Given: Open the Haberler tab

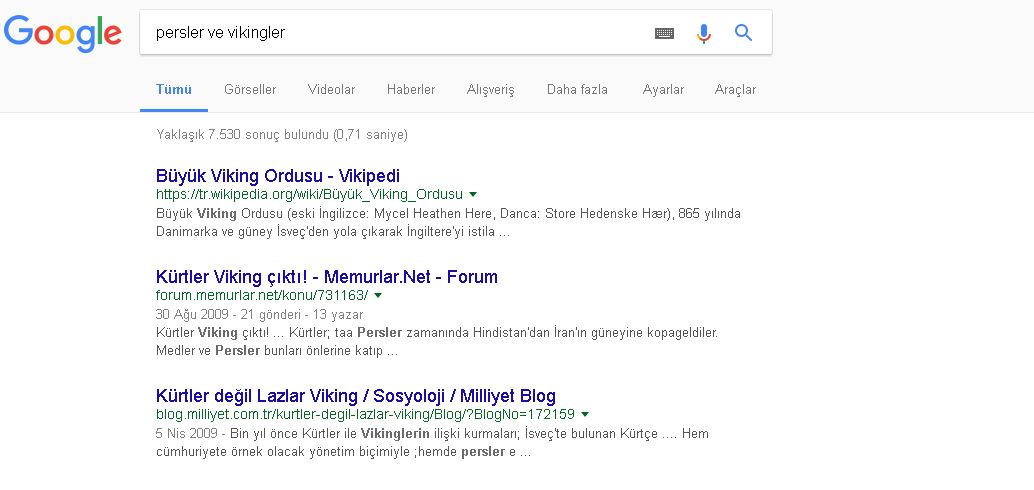Looking at the screenshot, I should [411, 90].
